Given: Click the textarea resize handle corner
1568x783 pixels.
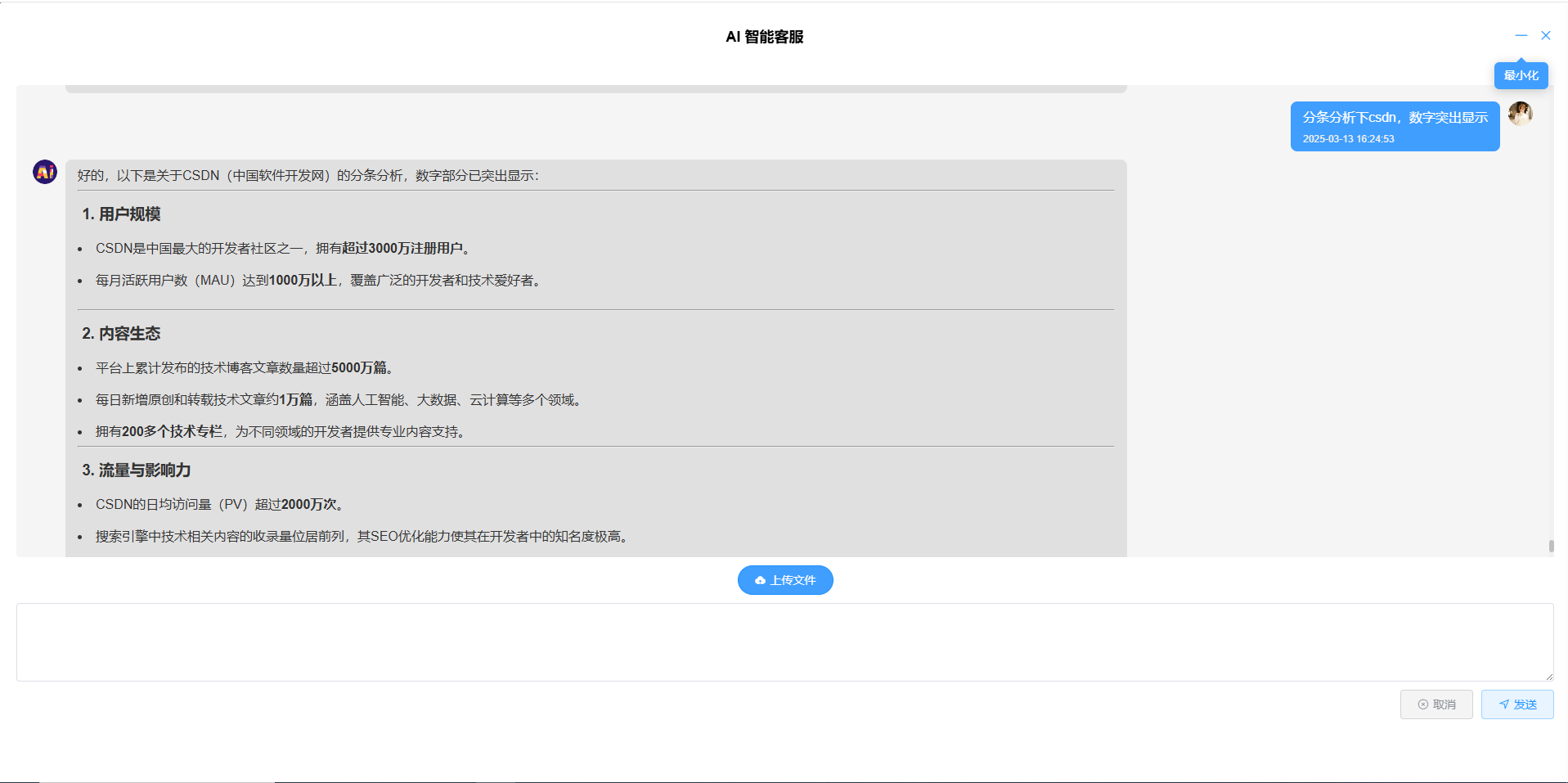Looking at the screenshot, I should pos(1548,676).
